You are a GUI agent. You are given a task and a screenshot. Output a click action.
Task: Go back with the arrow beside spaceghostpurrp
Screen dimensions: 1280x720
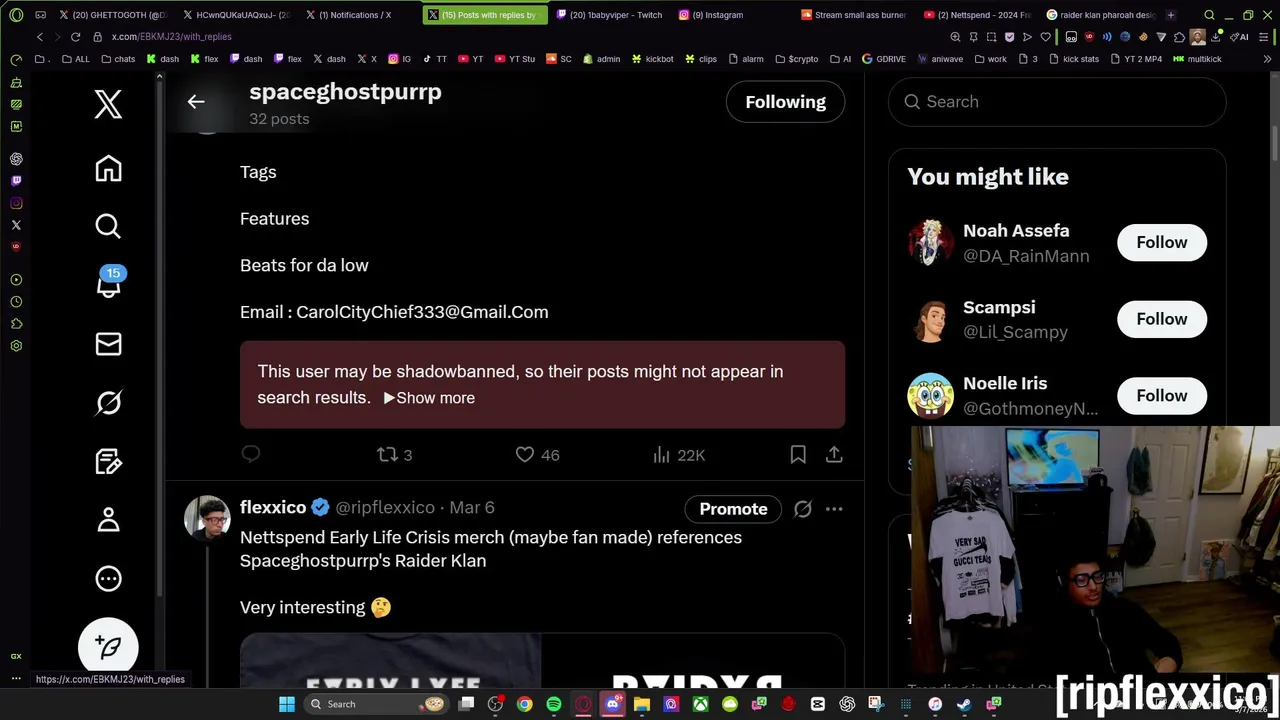point(196,101)
